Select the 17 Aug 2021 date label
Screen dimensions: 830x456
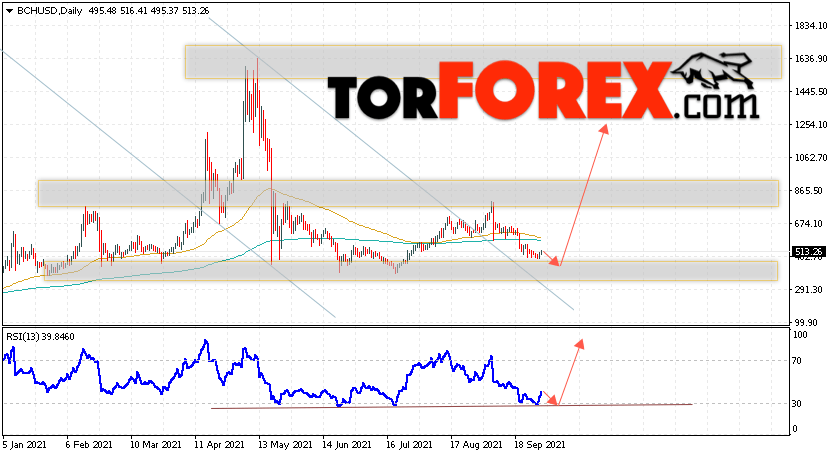pos(476,445)
